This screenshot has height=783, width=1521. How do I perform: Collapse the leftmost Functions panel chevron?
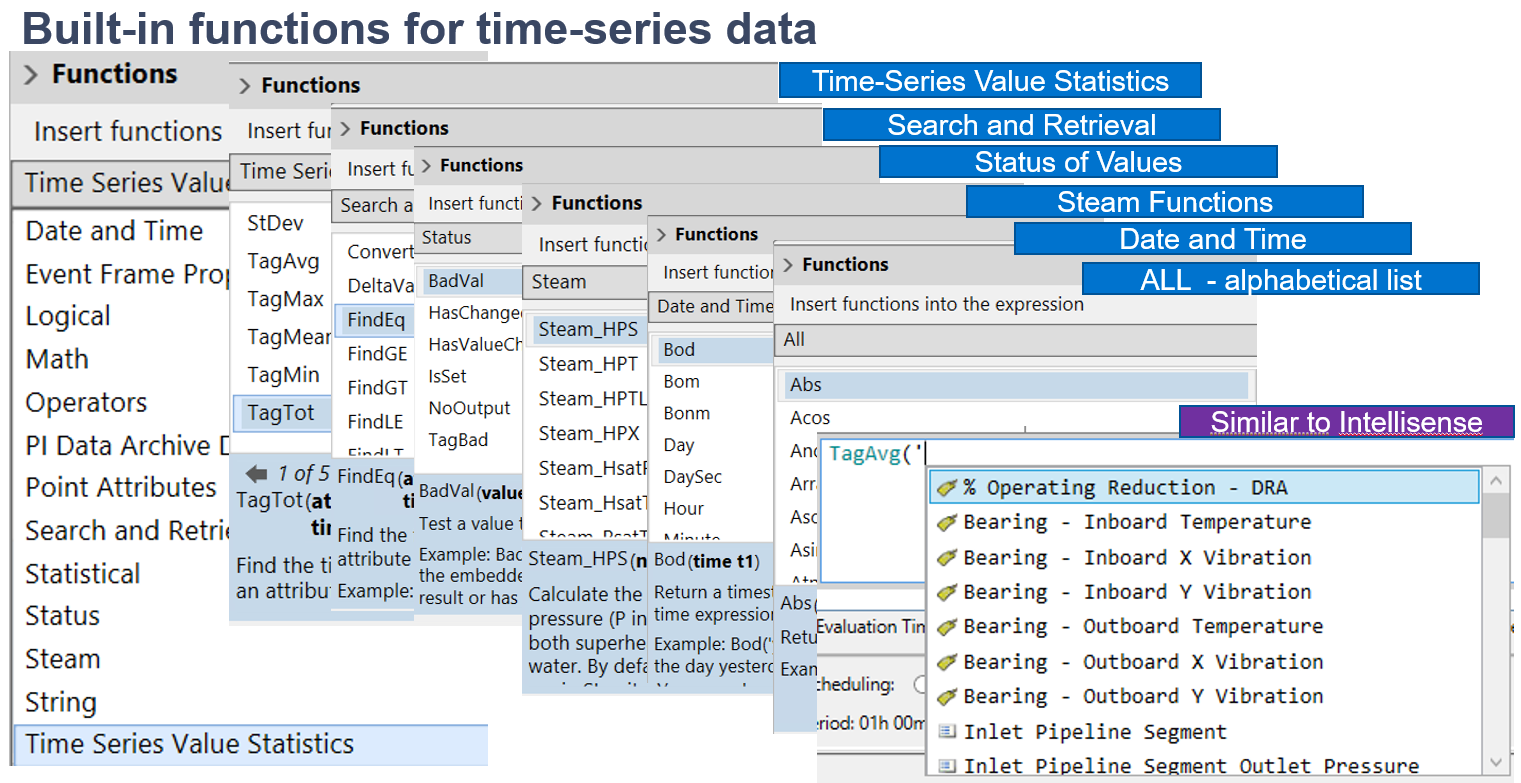click(x=30, y=75)
